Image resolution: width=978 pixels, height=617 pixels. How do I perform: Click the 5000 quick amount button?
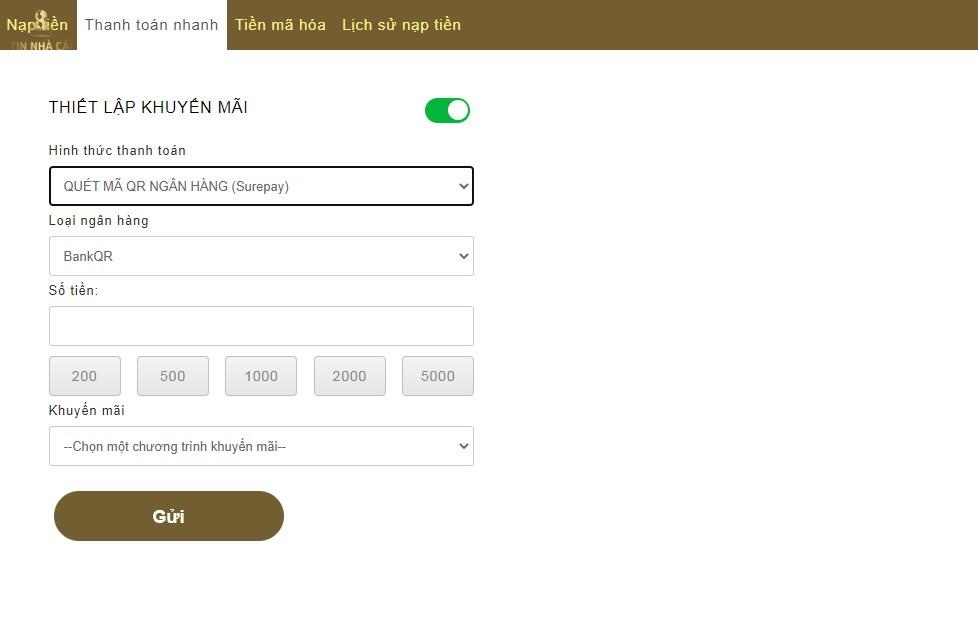point(438,376)
